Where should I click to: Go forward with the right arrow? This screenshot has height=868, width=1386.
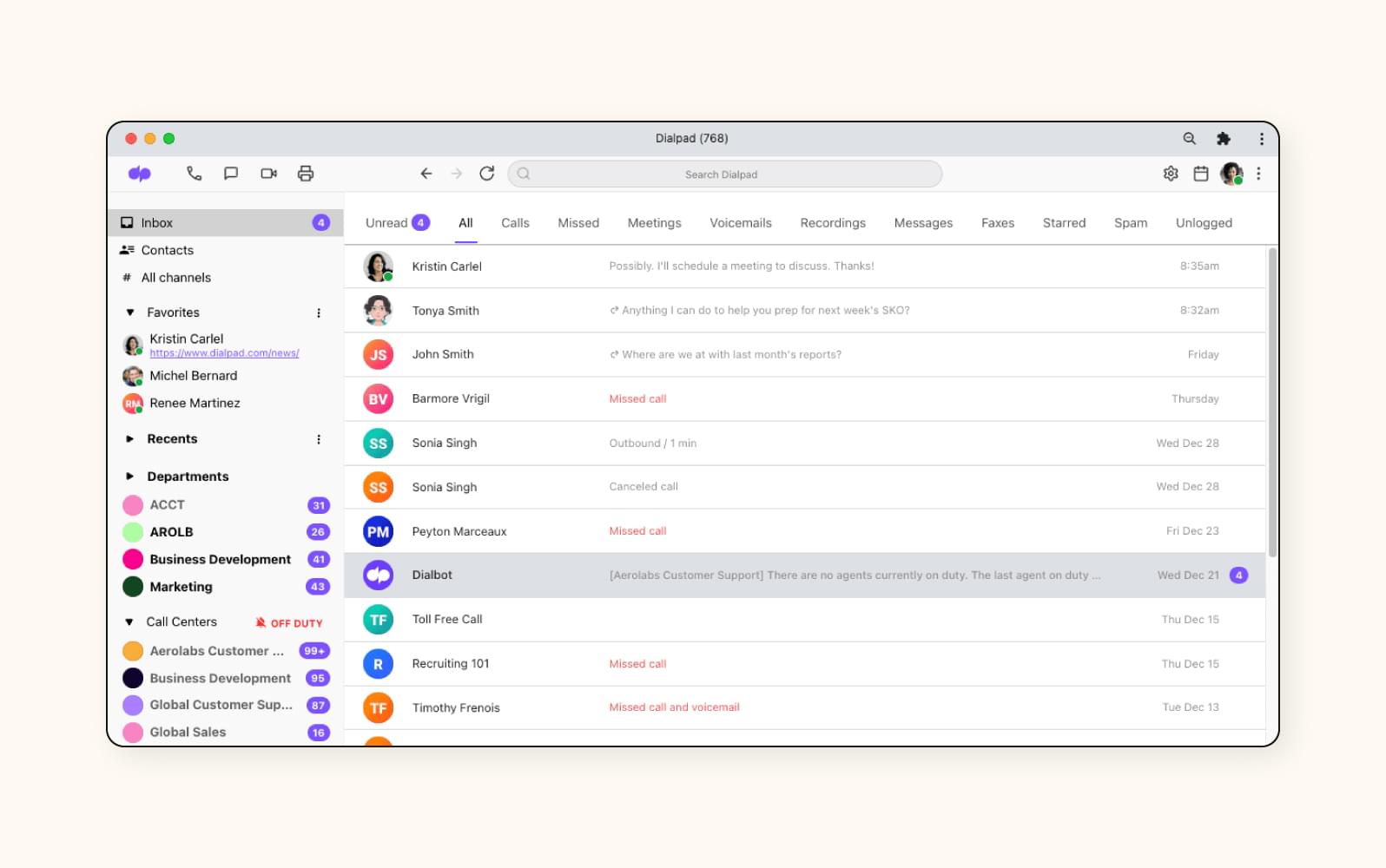coord(457,174)
